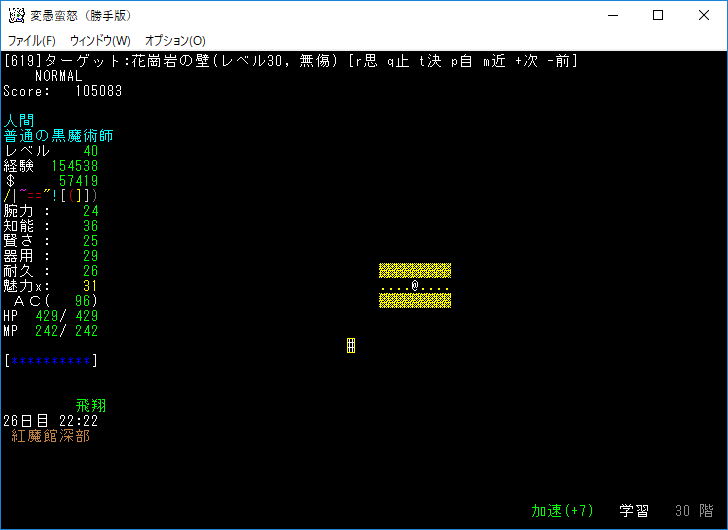Click the lower yellow granite wall segment
The height and width of the screenshot is (530, 728).
coord(415,301)
